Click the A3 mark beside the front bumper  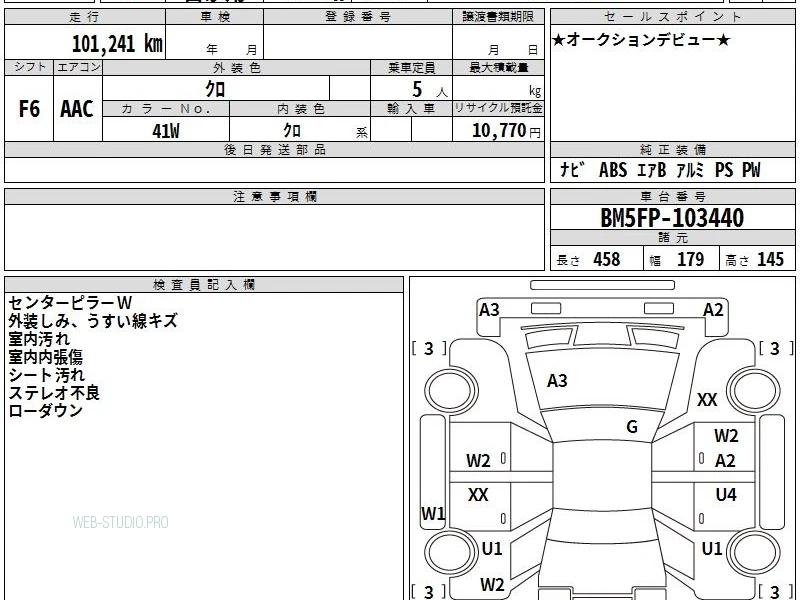[489, 310]
